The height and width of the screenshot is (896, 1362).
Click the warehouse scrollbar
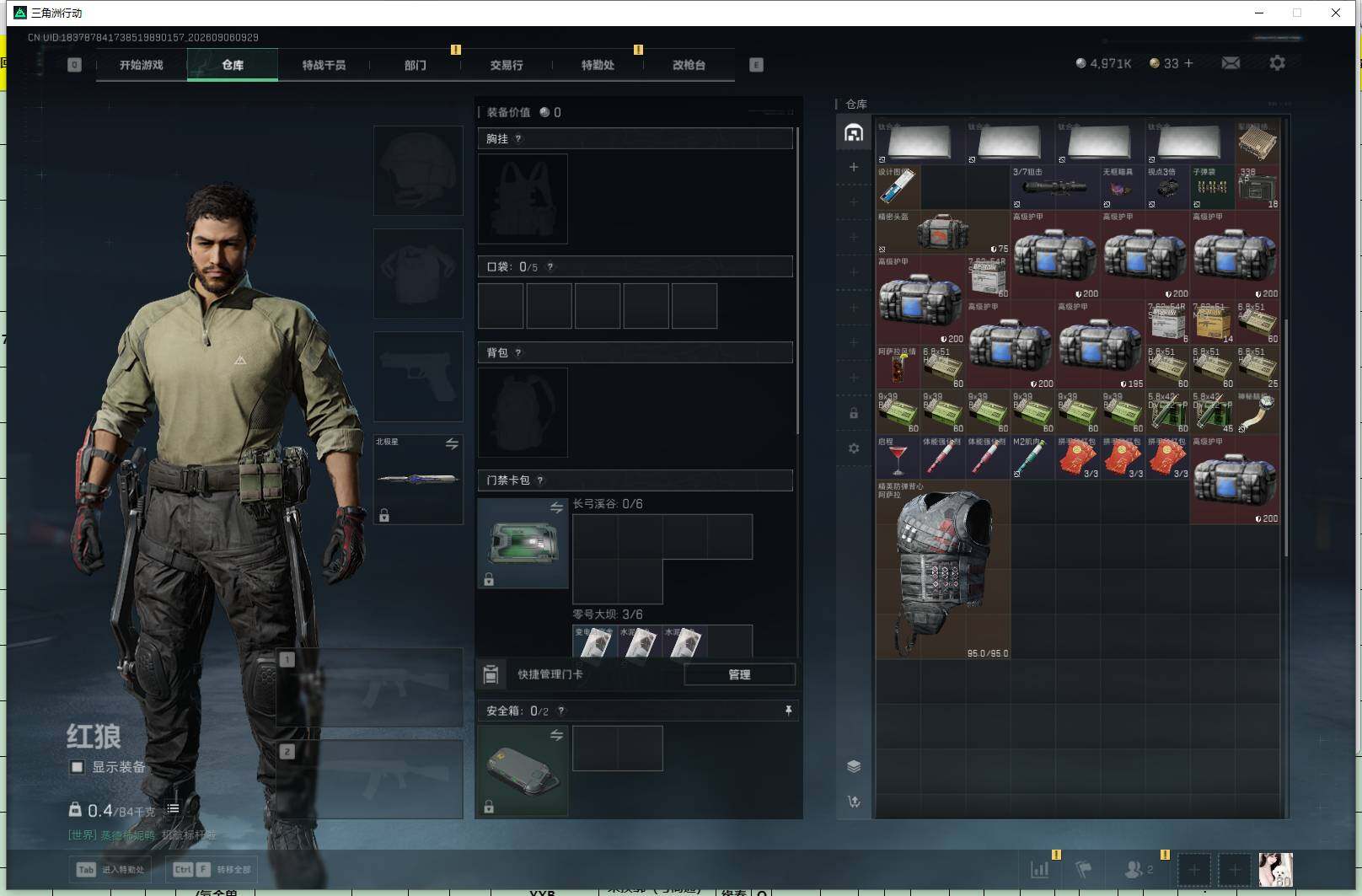[1286, 438]
